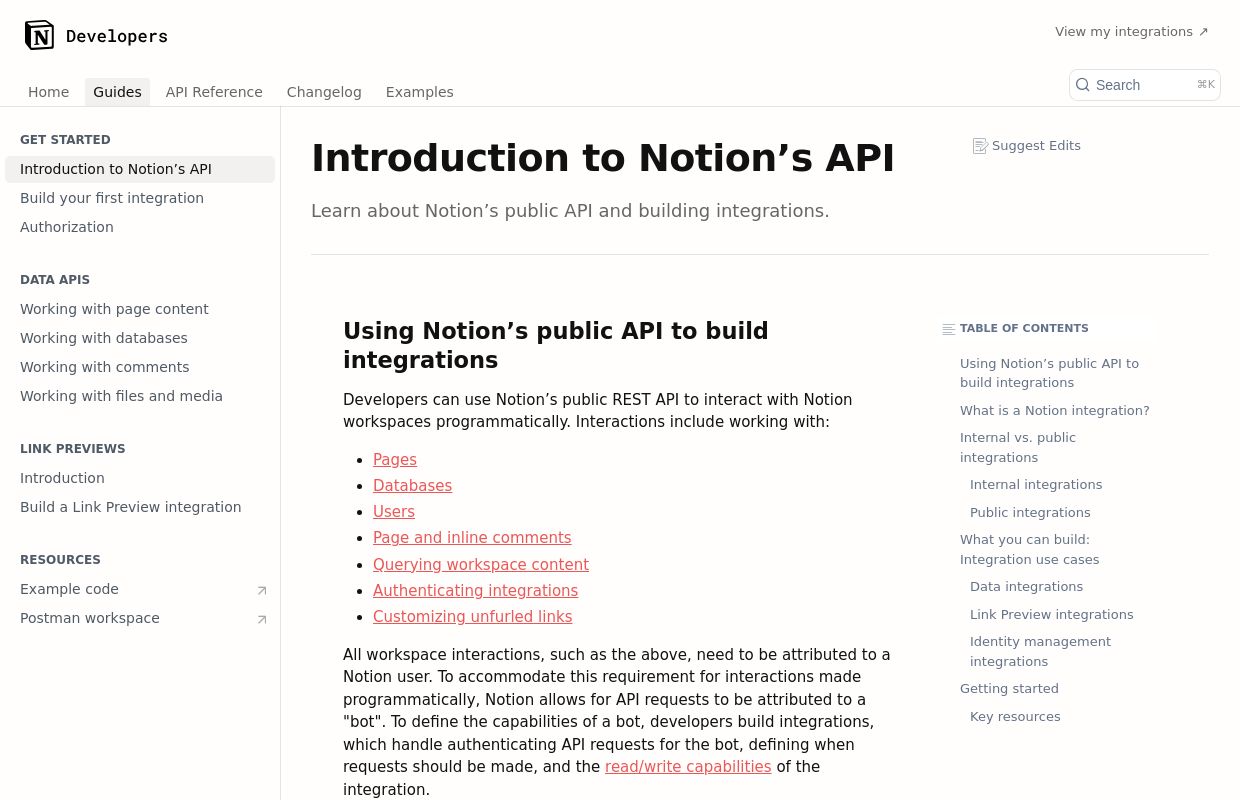Open Example code resource
This screenshot has height=800, width=1240.
[x=140, y=589]
